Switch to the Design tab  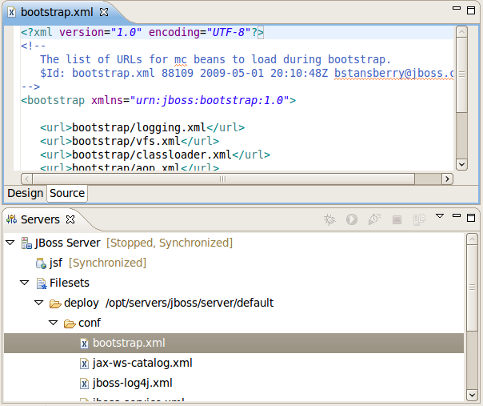(25, 193)
